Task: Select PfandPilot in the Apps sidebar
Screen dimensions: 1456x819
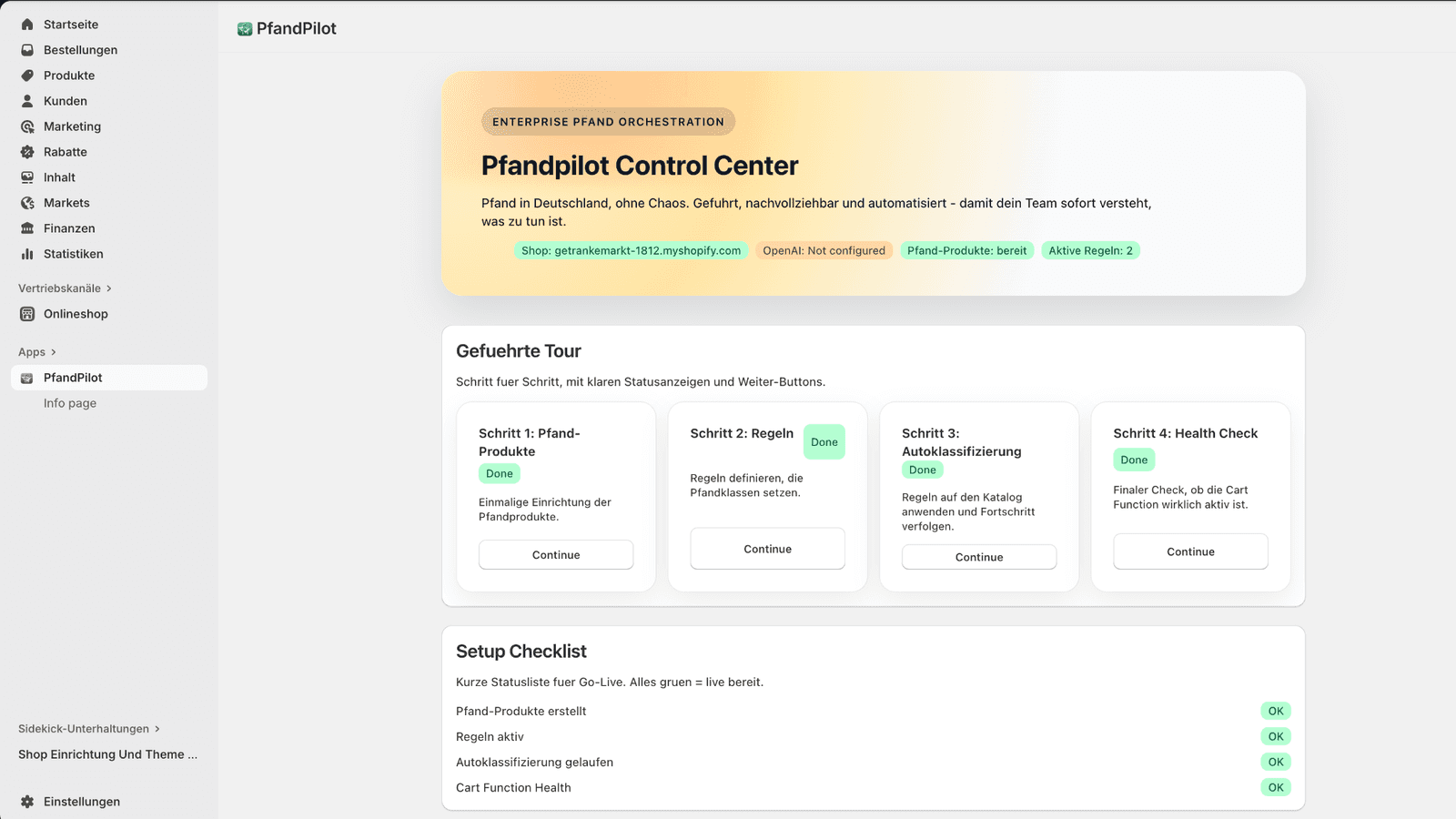Action: point(73,378)
